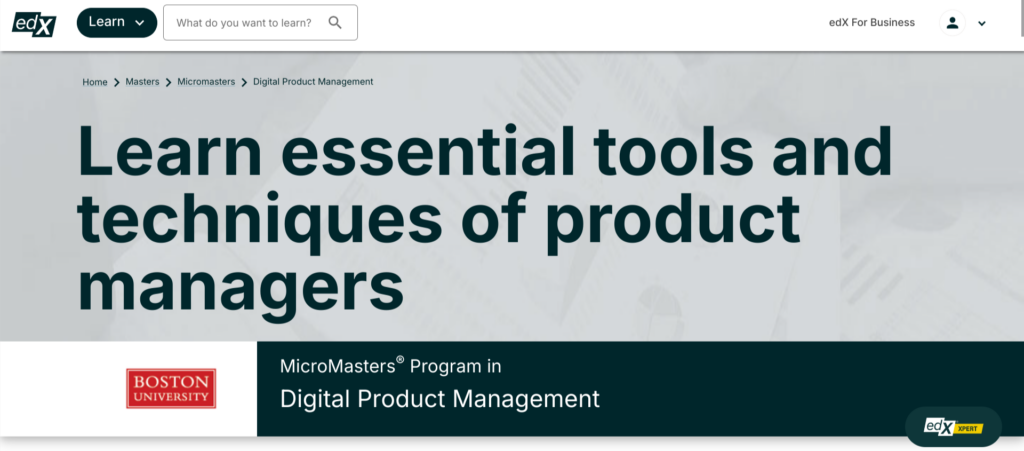Expand the Learn dropdown menu

point(116,22)
